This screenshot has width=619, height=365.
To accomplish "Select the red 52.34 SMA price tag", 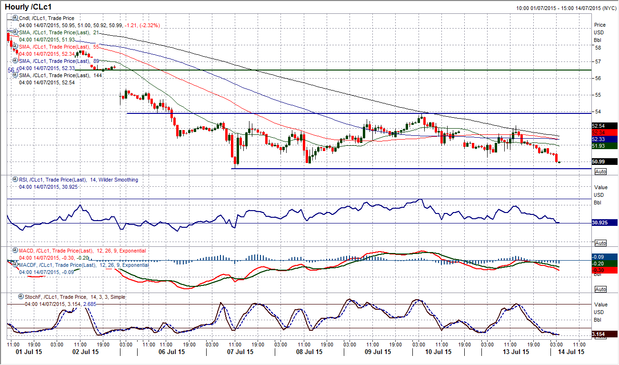I will pyautogui.click(x=604, y=133).
